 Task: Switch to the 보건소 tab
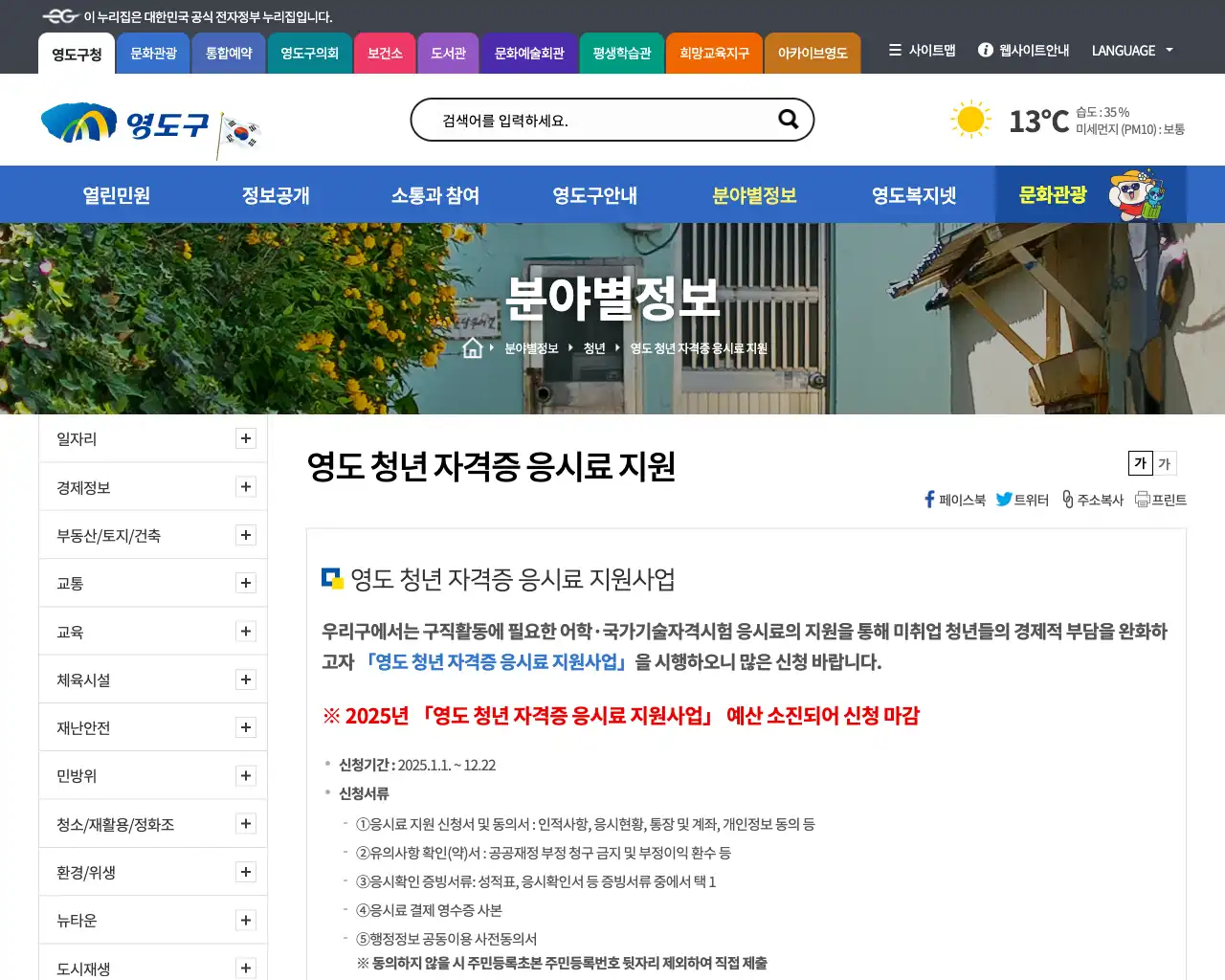tap(385, 54)
